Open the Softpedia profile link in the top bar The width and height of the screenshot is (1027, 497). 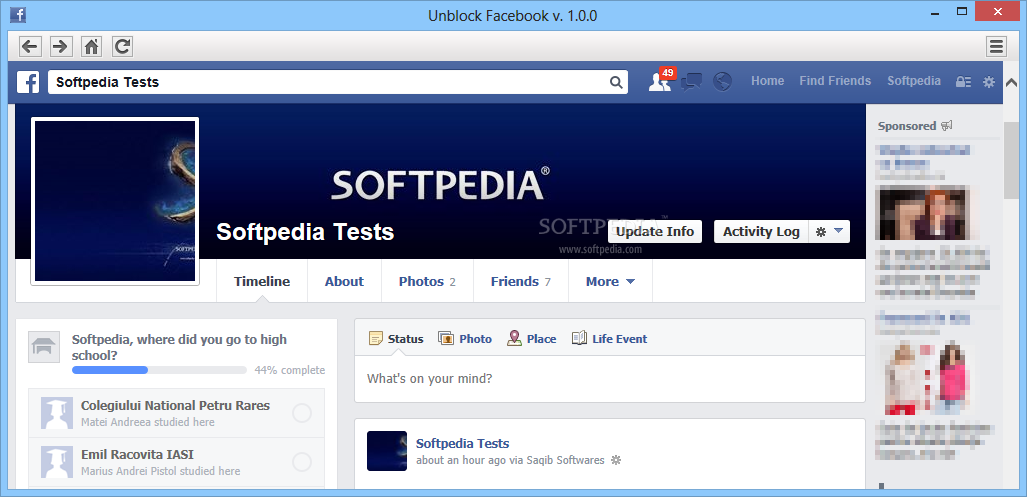pyautogui.click(x=914, y=81)
